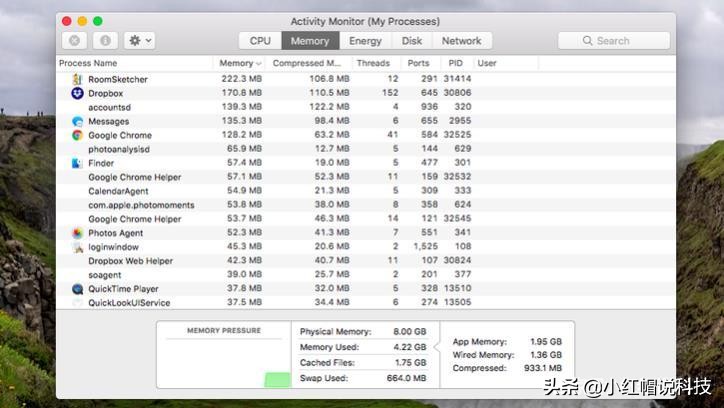724x408 pixels.
Task: Select Google Chrome Helper with PID 32532
Action: click(366, 177)
